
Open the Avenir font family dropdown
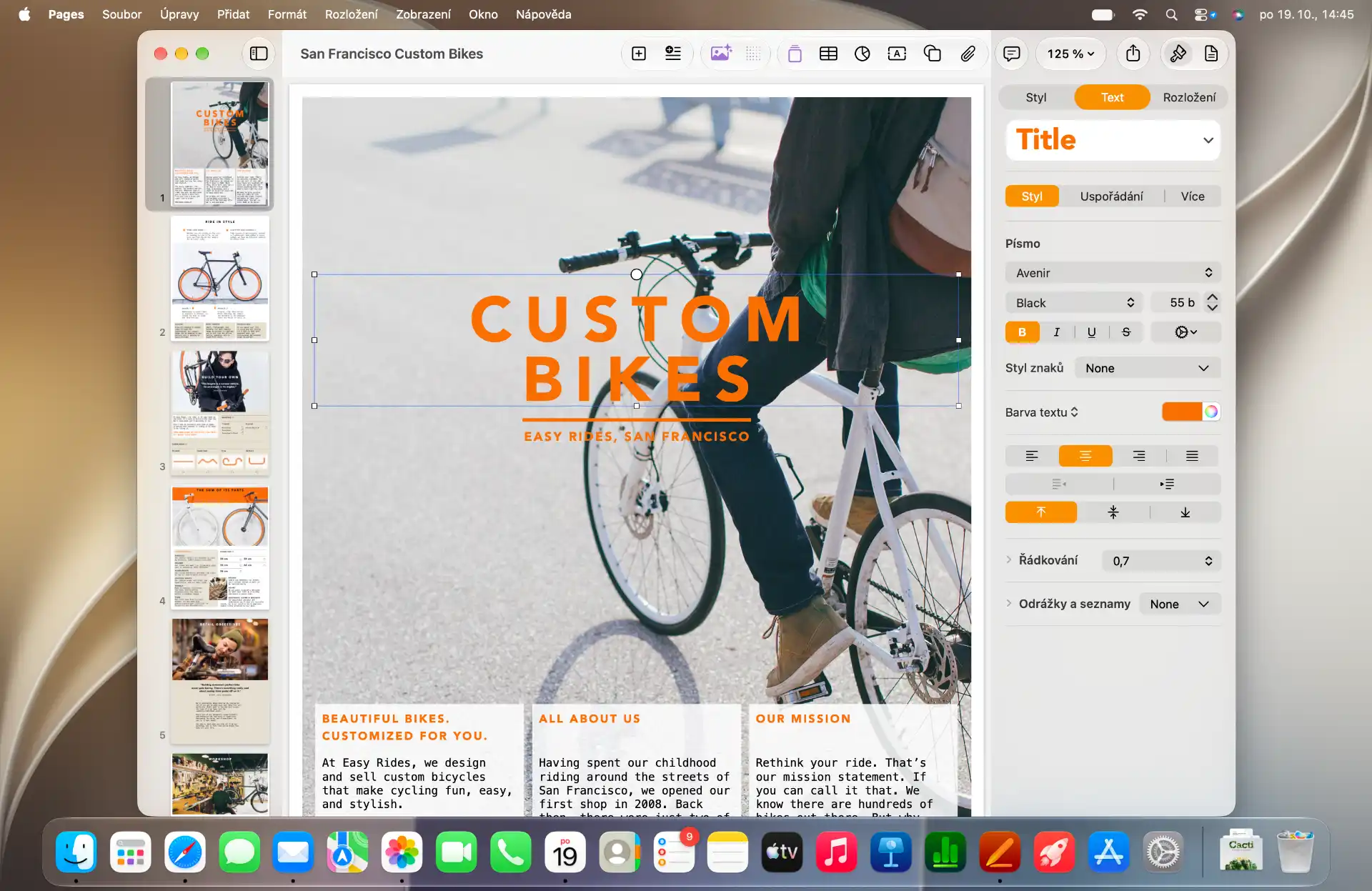pos(1113,273)
